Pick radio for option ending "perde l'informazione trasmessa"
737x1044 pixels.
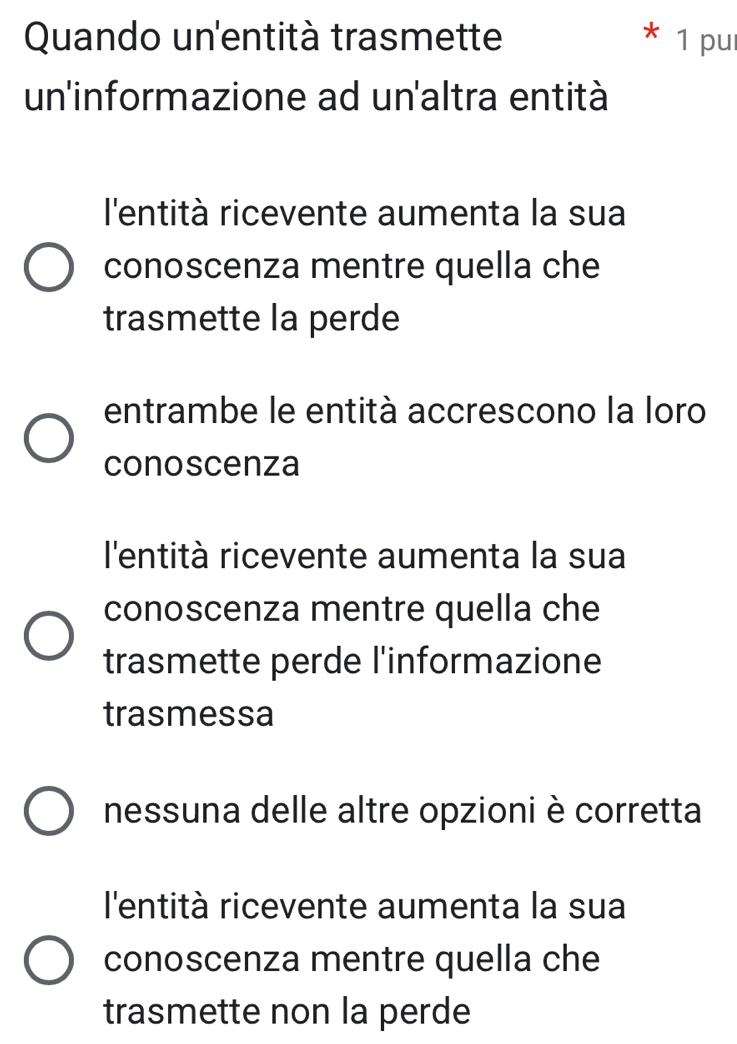click(x=48, y=637)
